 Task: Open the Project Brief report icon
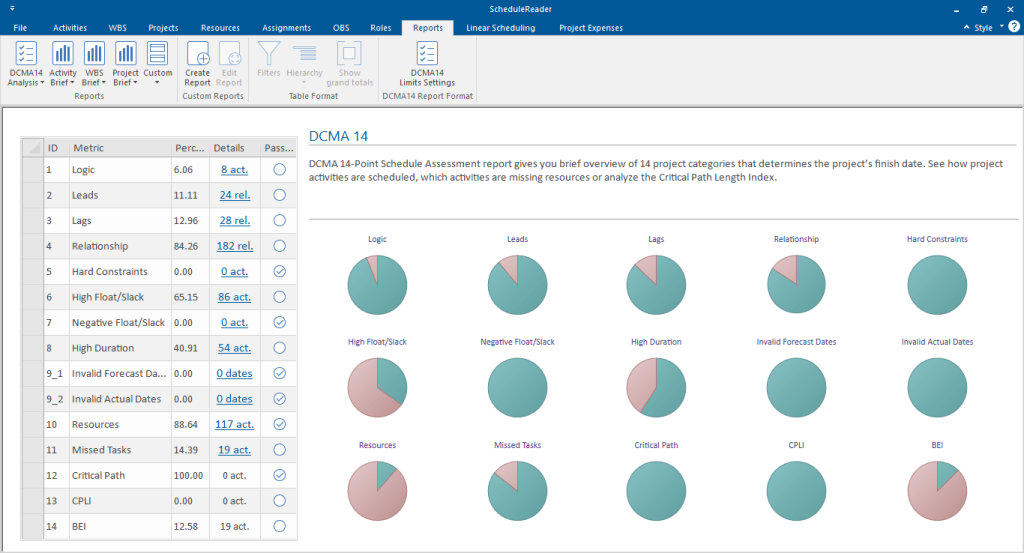126,55
